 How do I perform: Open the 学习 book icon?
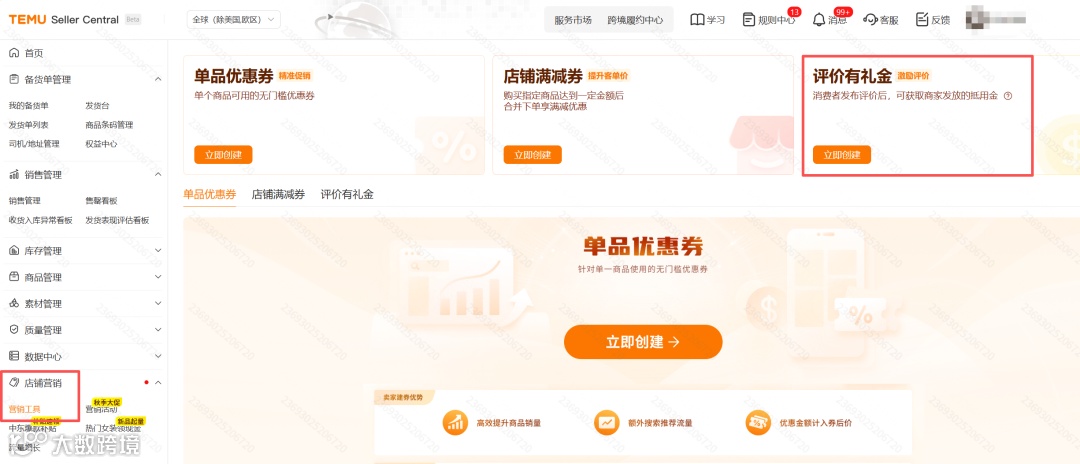(697, 20)
